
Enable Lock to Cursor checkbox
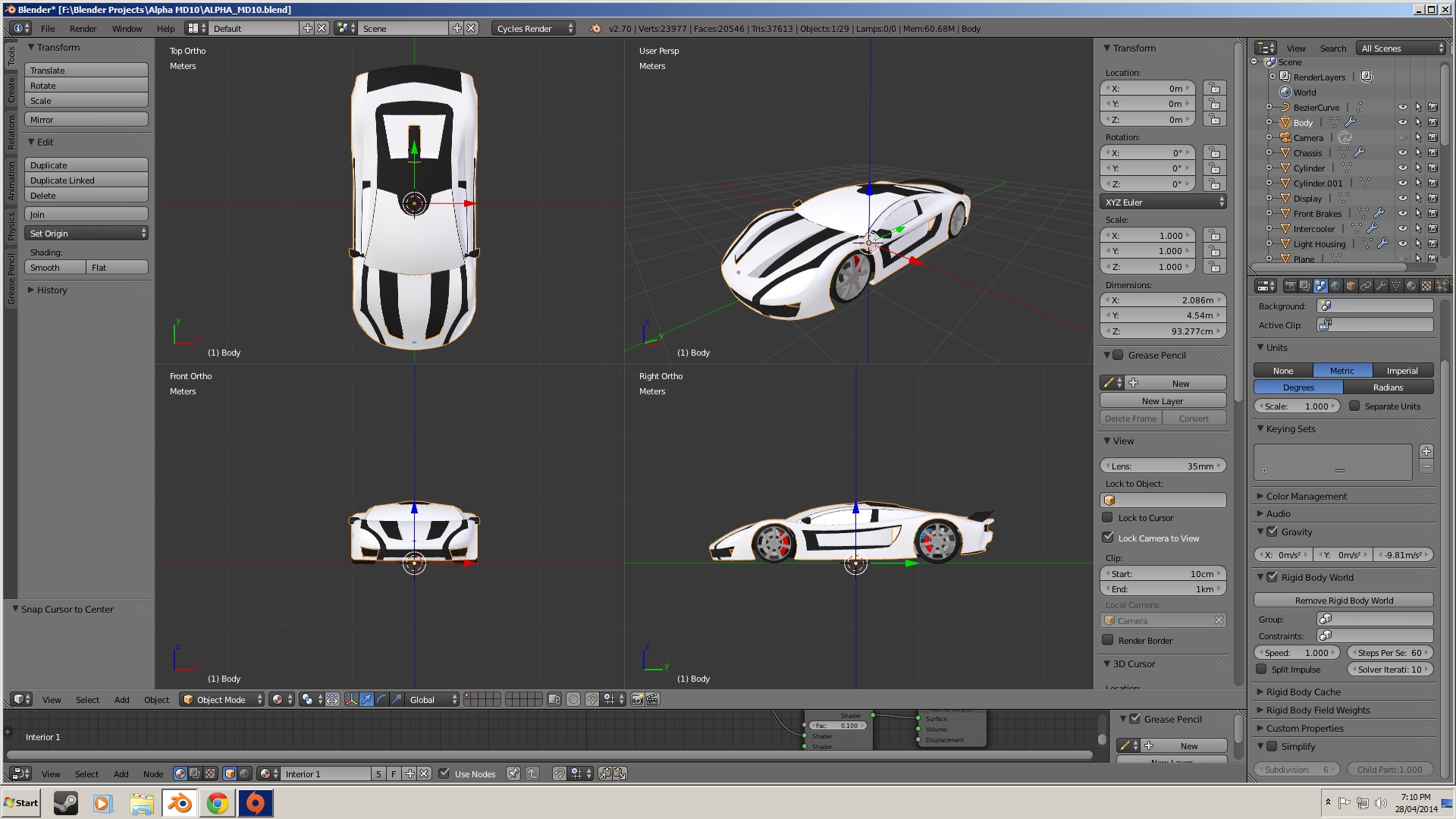point(1107,517)
